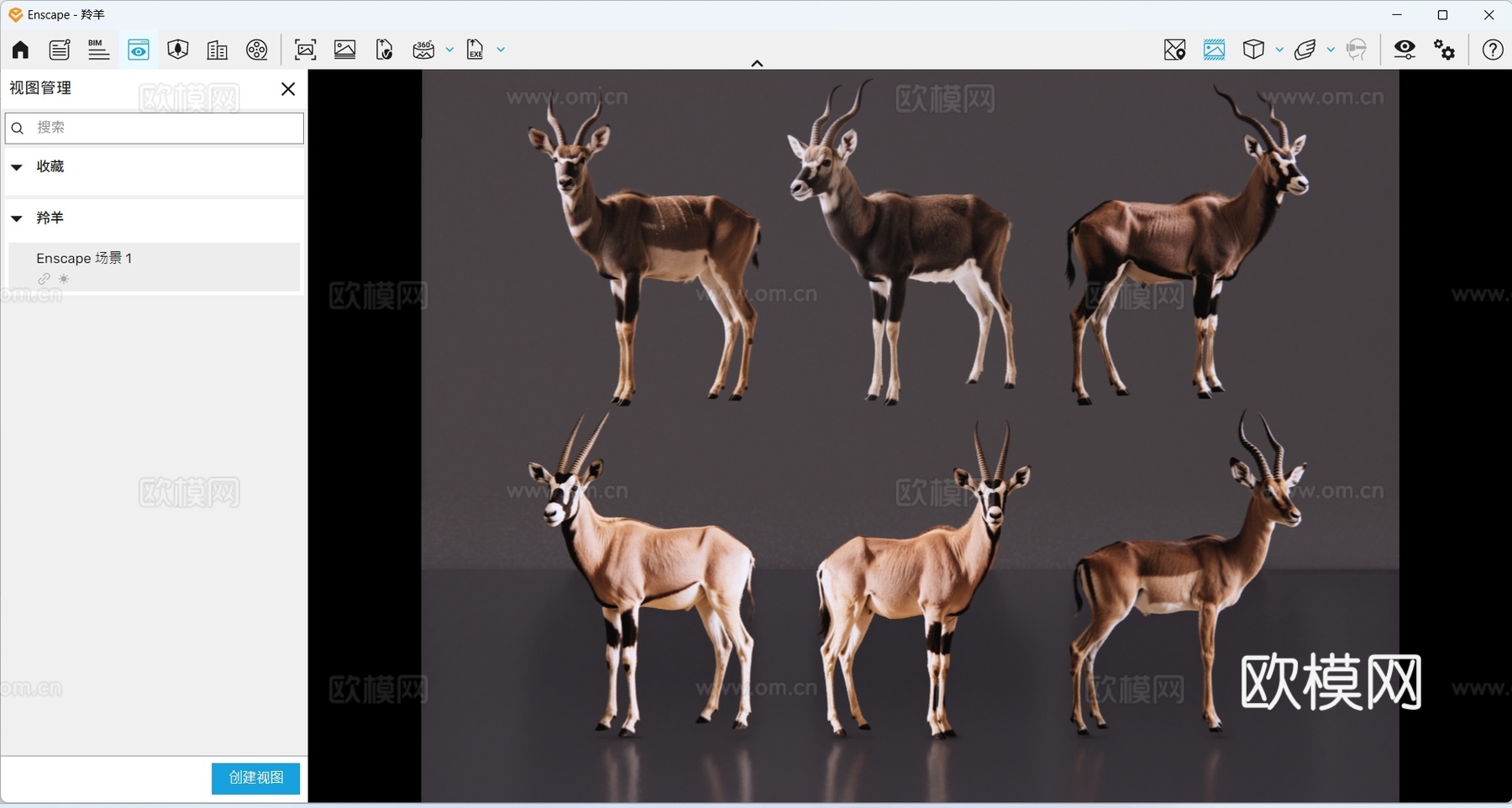Collapse the 收藏 favorites section

(x=17, y=167)
